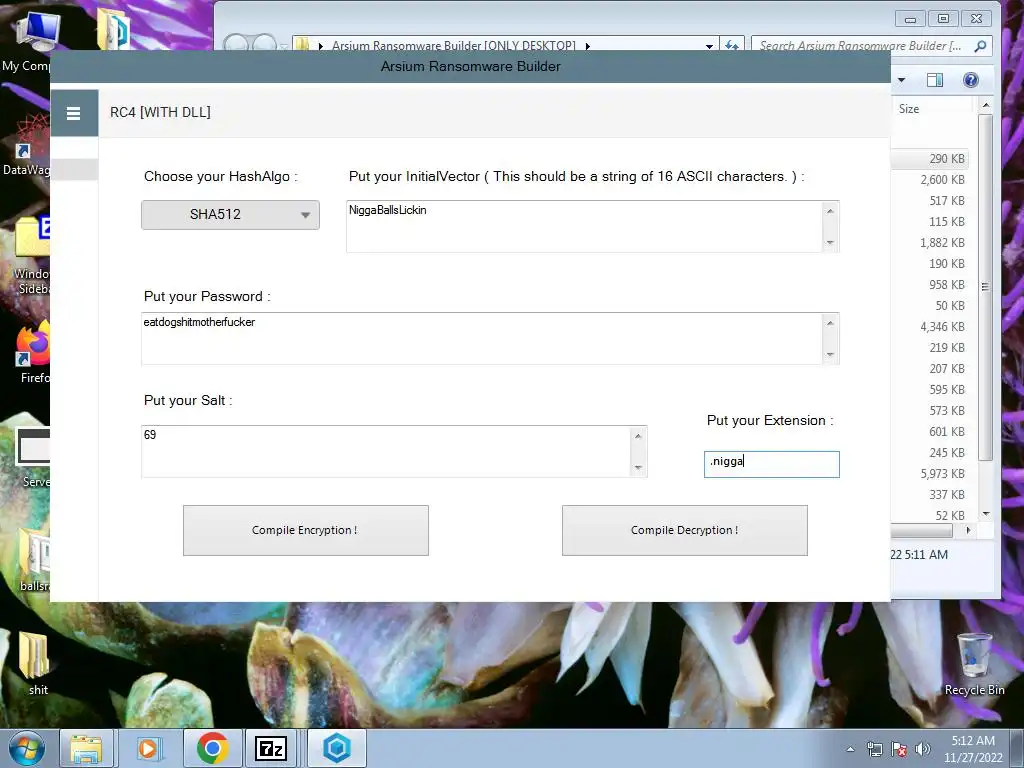Click Salt box scroll up arrow
Screen dimensions: 1024x768
point(638,436)
